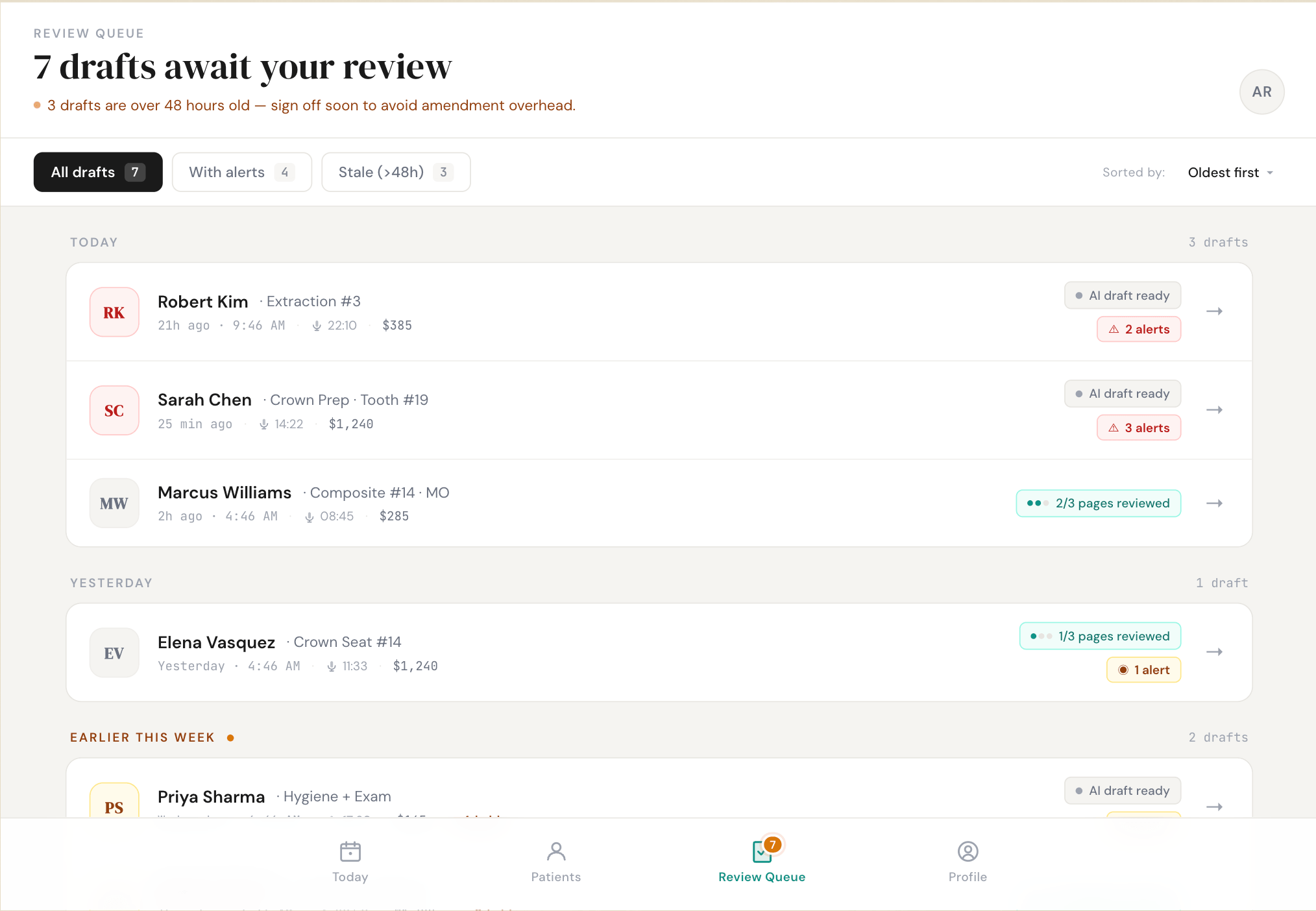Click the EV patient initials avatar
Image resolution: width=1316 pixels, height=911 pixels.
click(x=114, y=653)
